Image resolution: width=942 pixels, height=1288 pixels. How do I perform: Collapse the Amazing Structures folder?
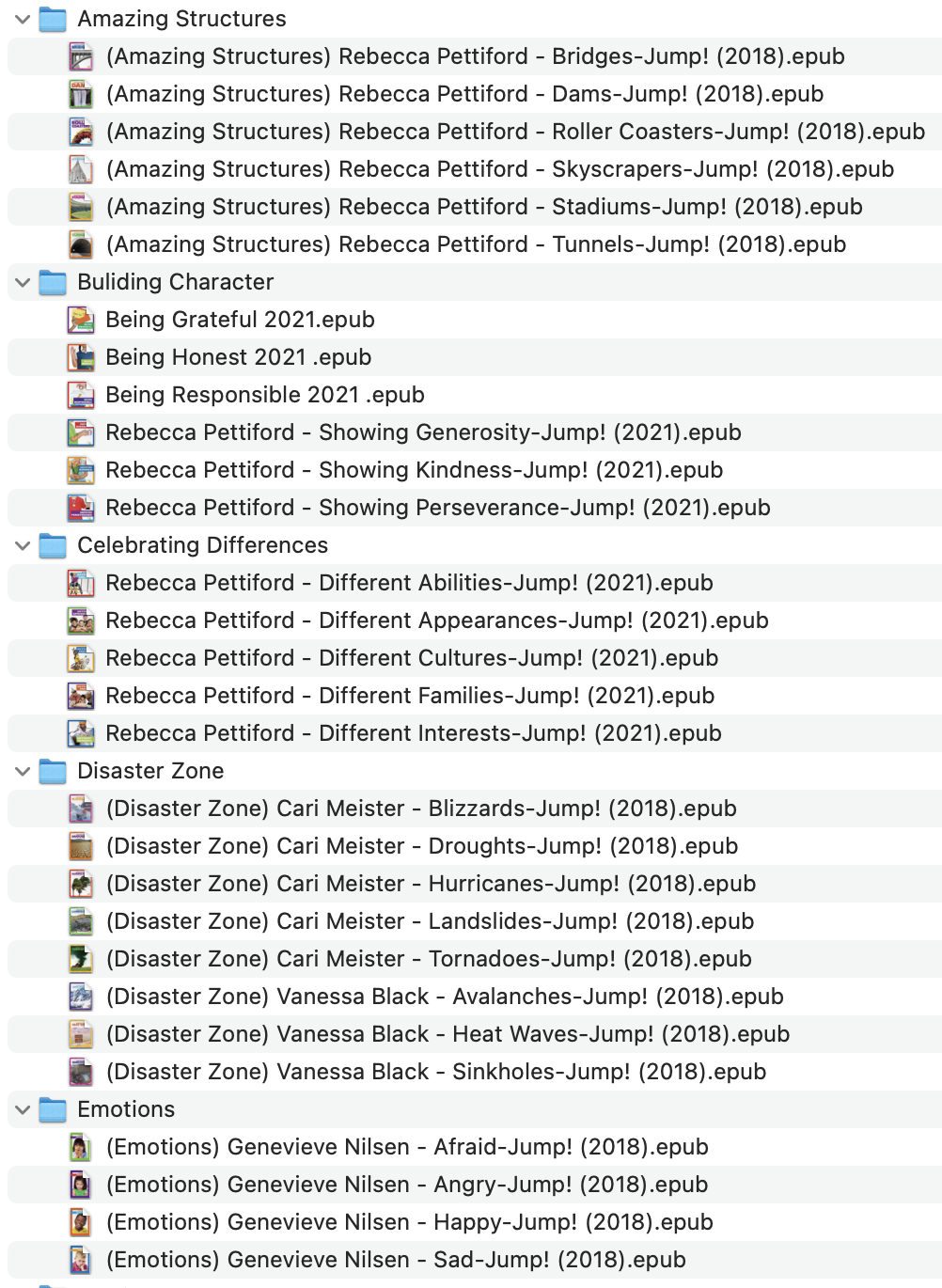23,19
